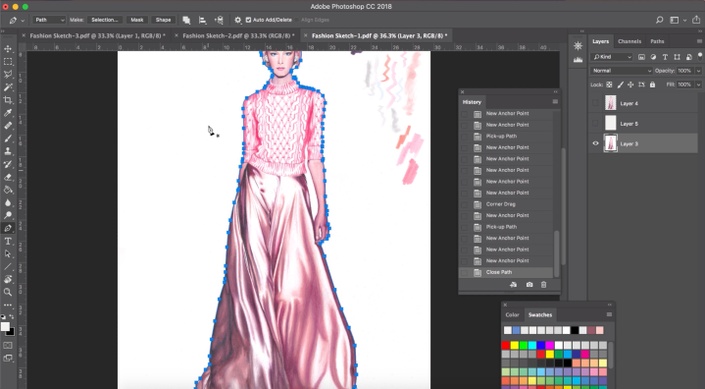705x389 pixels.
Task: Open the Path mode dropdown
Action: click(x=49, y=20)
